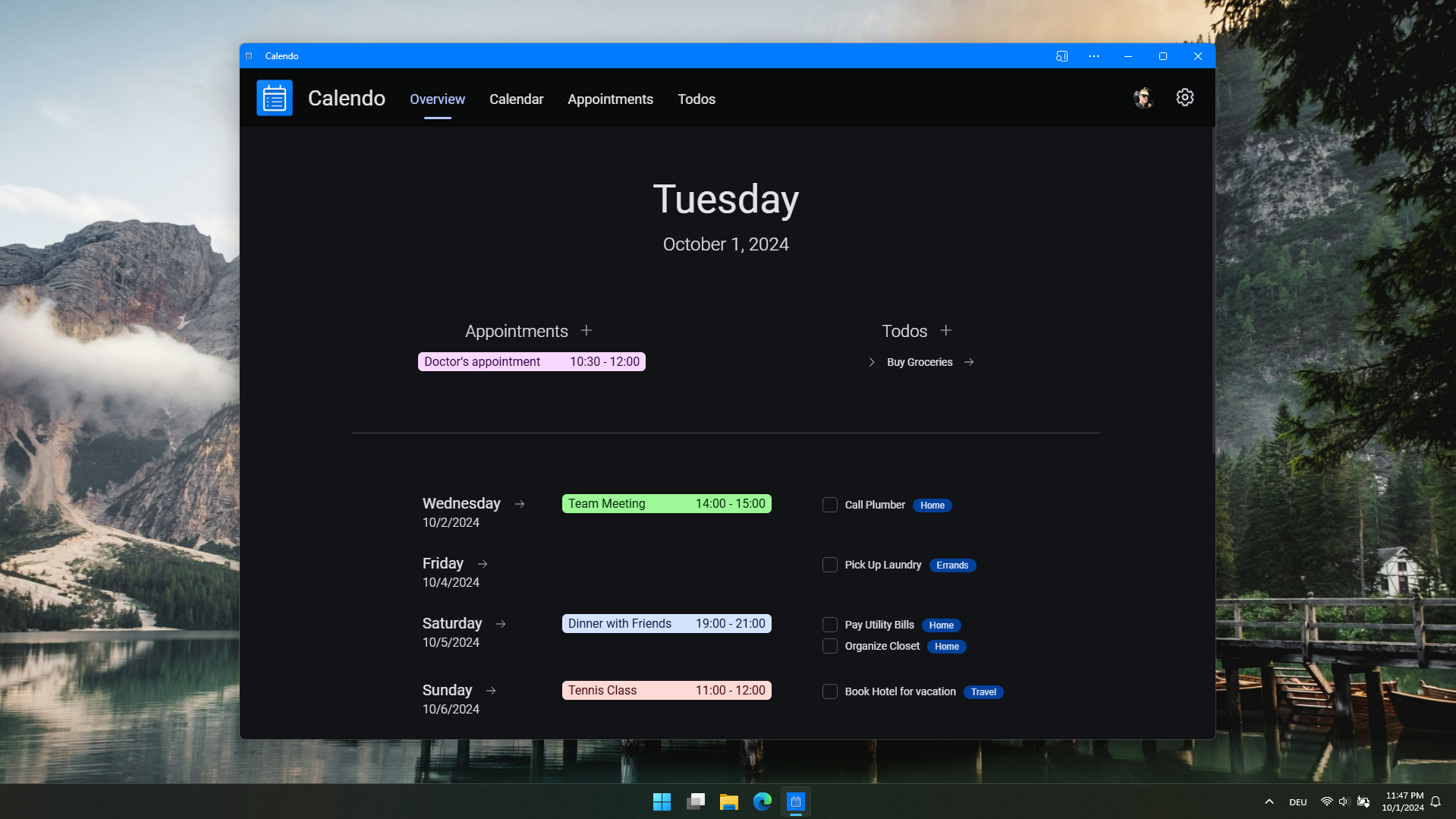Open the Todos tab

click(x=696, y=99)
